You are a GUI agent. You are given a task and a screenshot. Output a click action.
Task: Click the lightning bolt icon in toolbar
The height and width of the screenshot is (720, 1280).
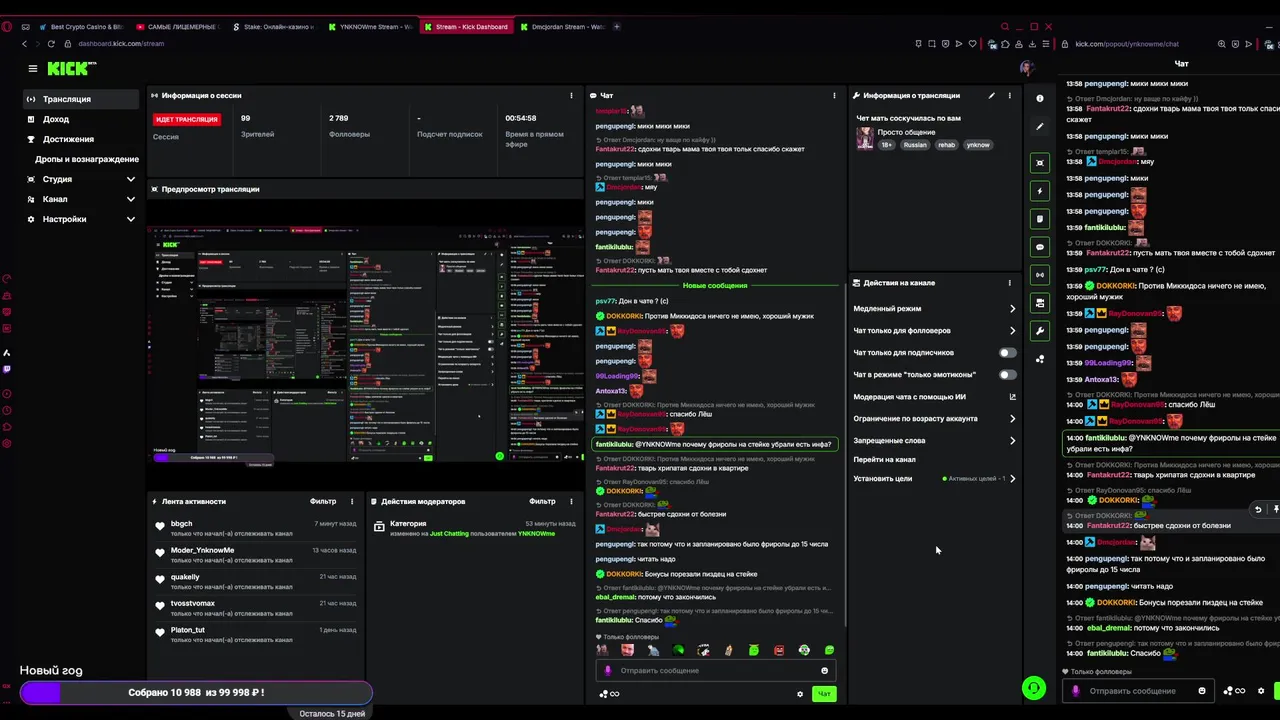[1040, 190]
